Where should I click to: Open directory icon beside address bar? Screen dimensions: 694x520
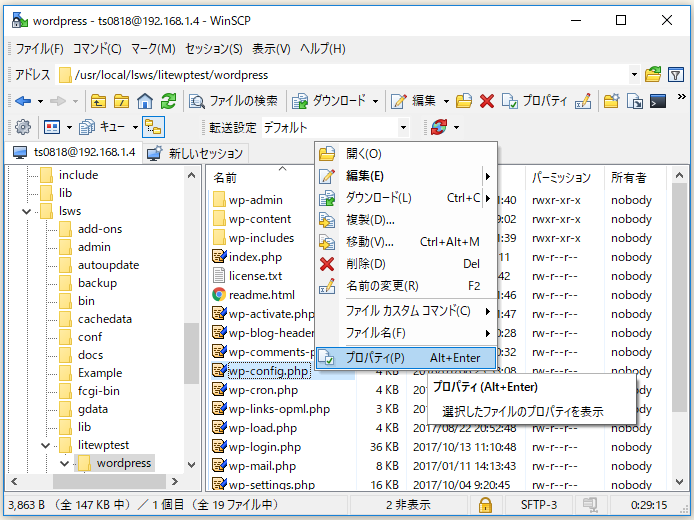pyautogui.click(x=653, y=75)
